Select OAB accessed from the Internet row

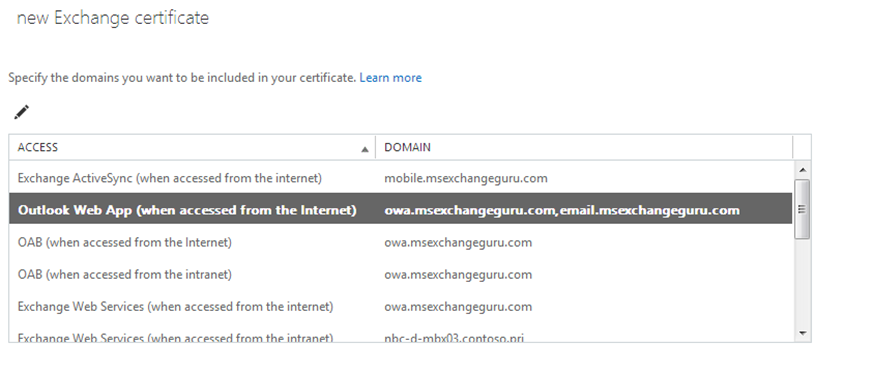coord(400,242)
